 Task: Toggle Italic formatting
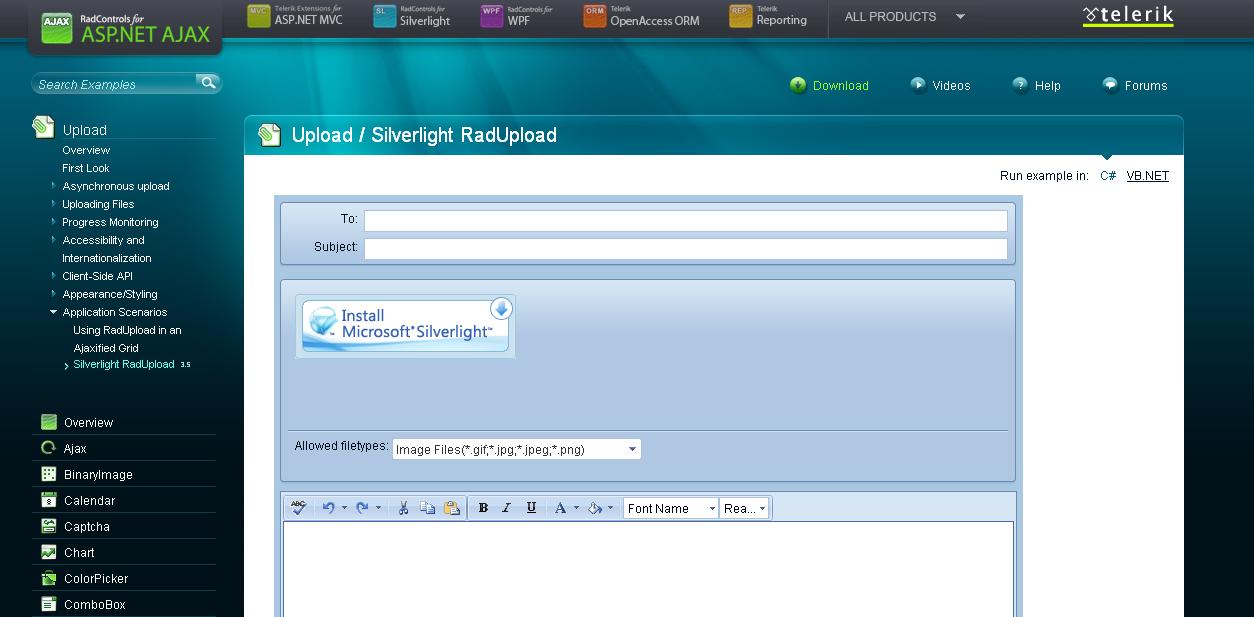(507, 508)
